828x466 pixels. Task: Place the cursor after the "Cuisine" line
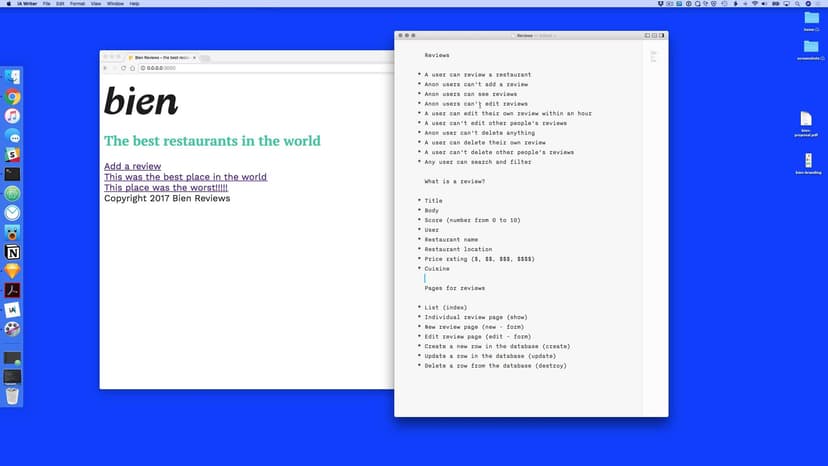[x=451, y=269]
